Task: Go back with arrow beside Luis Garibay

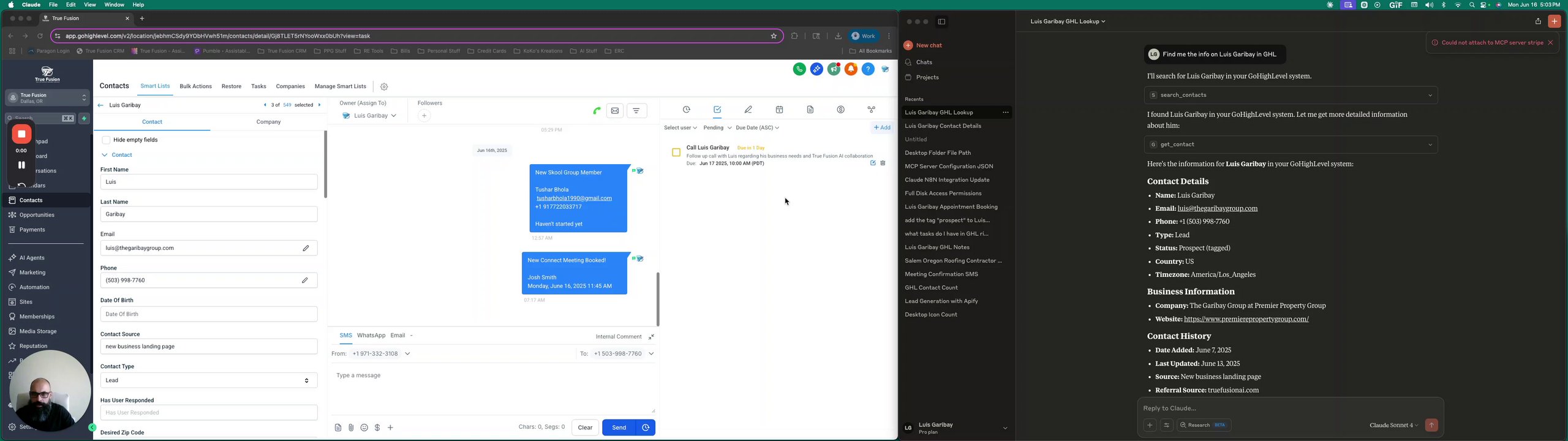Action: click(x=100, y=105)
